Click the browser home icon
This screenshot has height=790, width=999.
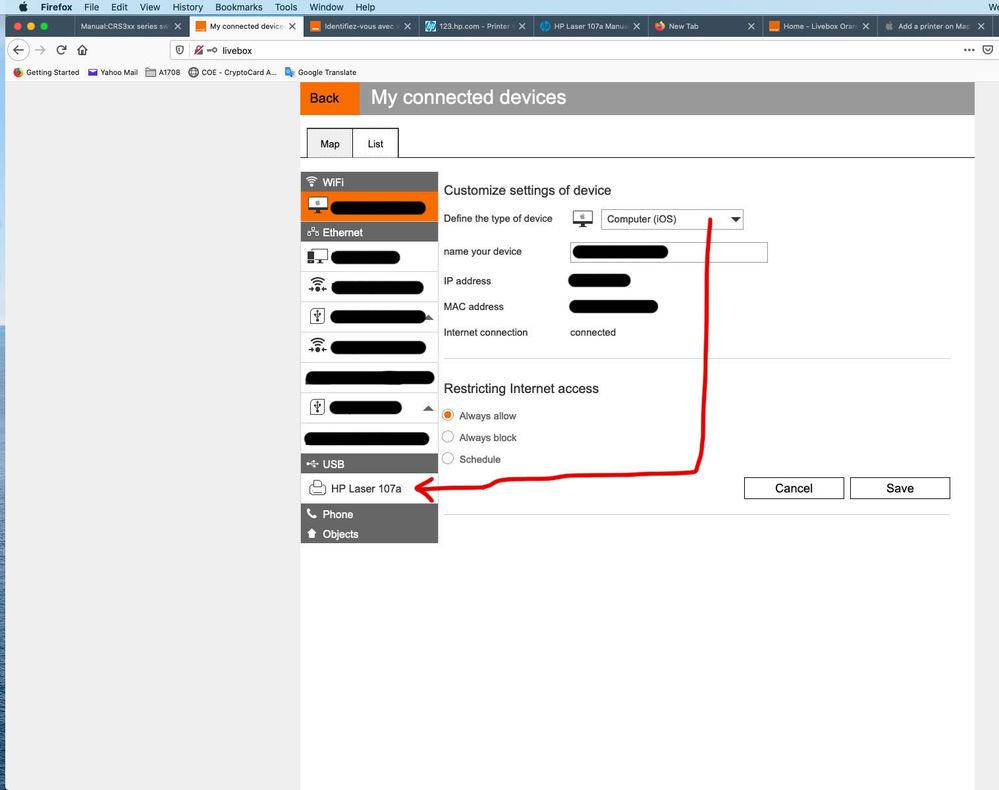coord(82,50)
